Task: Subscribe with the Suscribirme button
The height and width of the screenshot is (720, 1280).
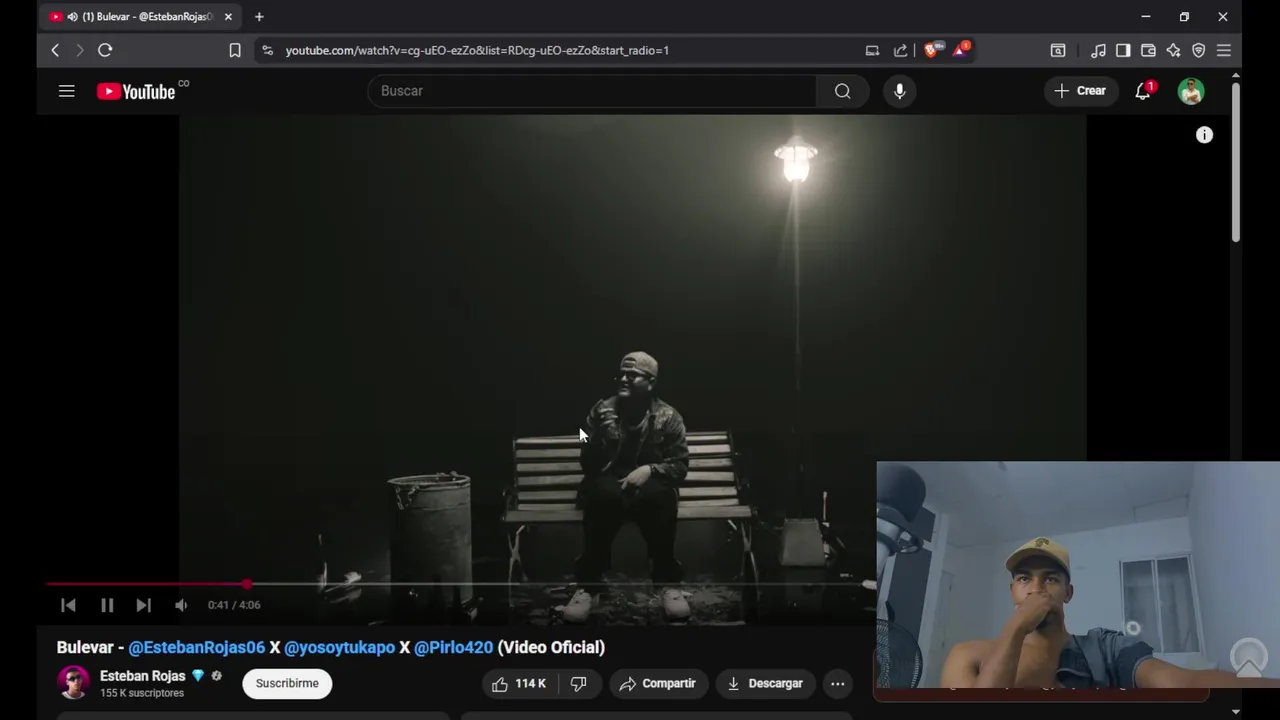Action: pyautogui.click(x=287, y=684)
